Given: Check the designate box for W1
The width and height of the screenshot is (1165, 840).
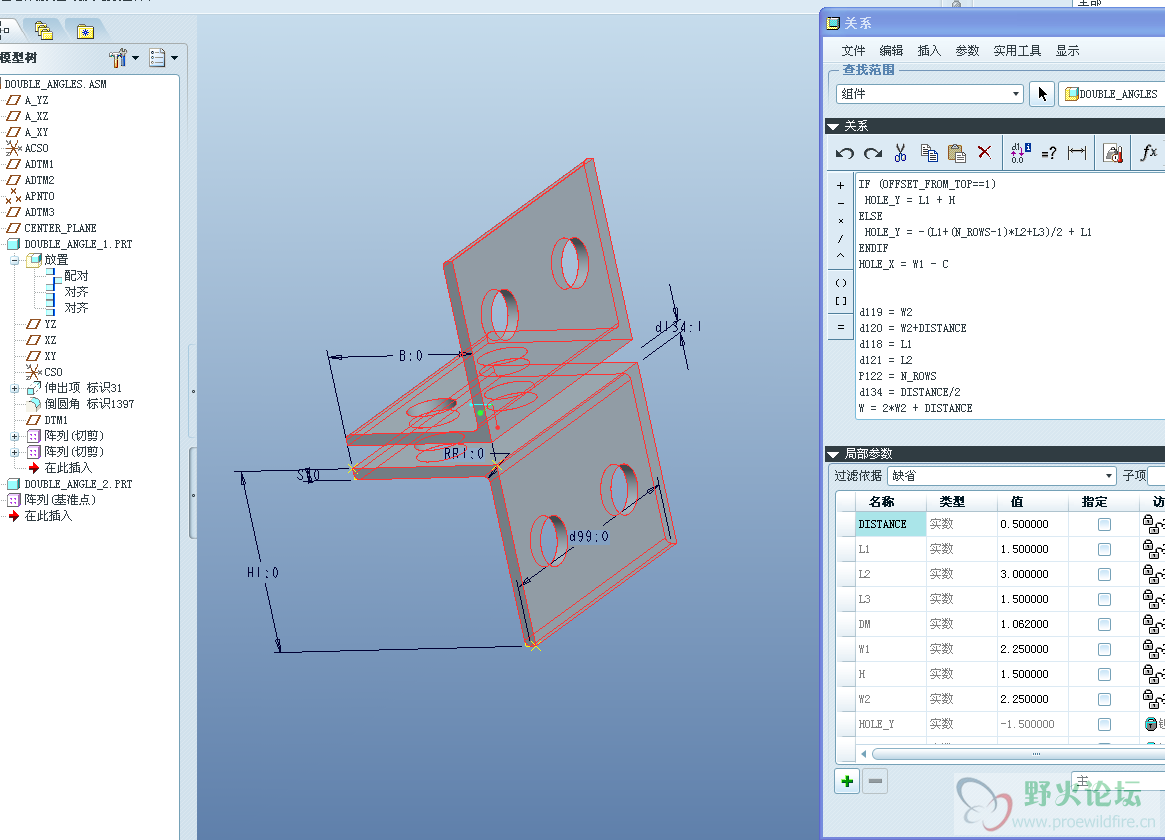Looking at the screenshot, I should [1104, 649].
